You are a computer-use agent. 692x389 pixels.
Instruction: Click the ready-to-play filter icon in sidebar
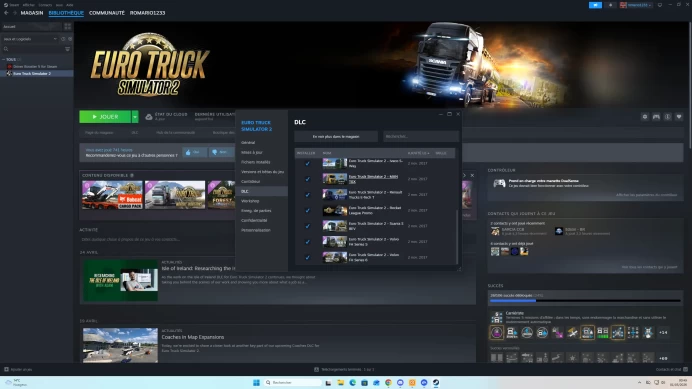tap(70, 39)
